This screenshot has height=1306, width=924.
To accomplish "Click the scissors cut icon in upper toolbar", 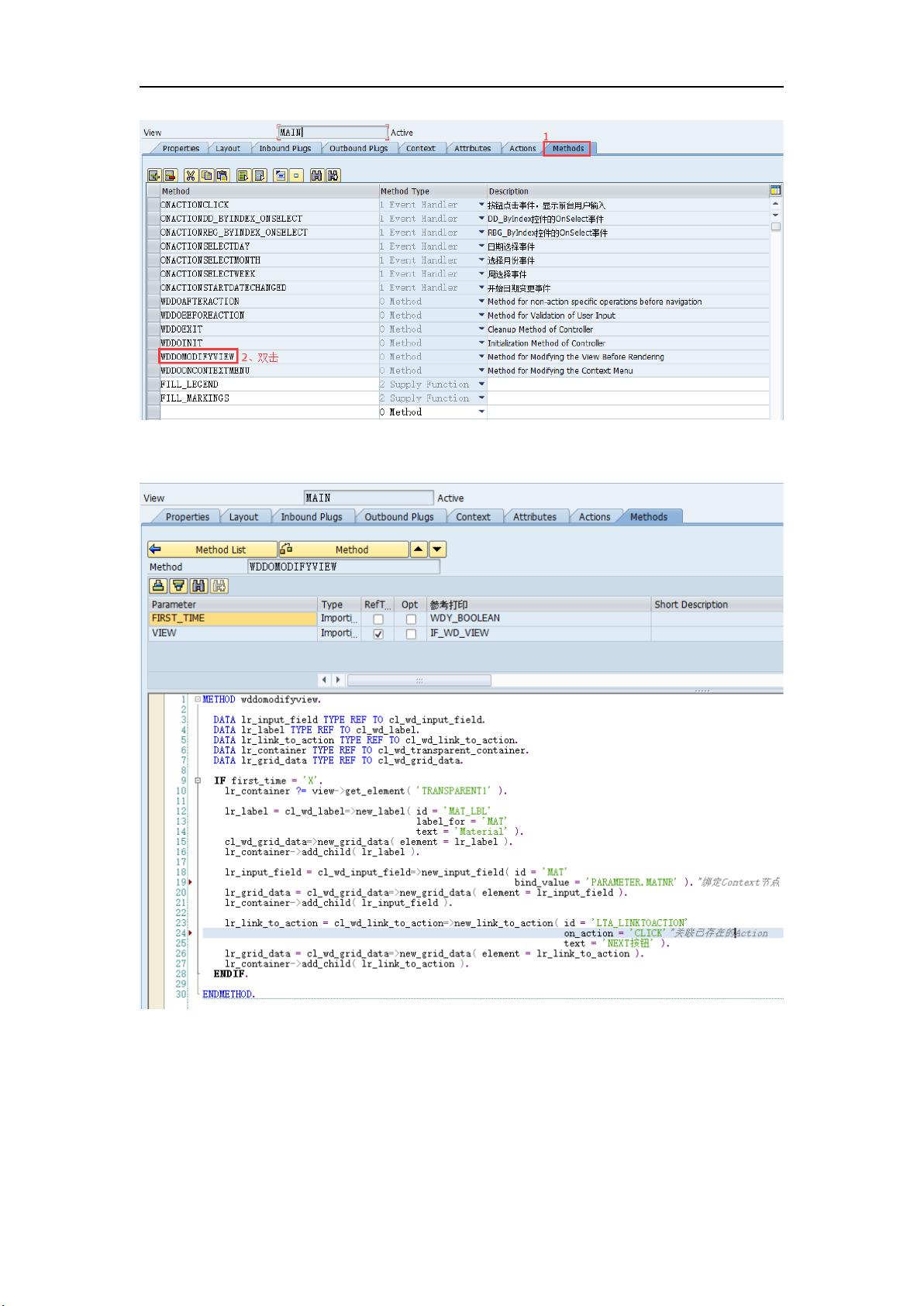I will (x=191, y=175).
